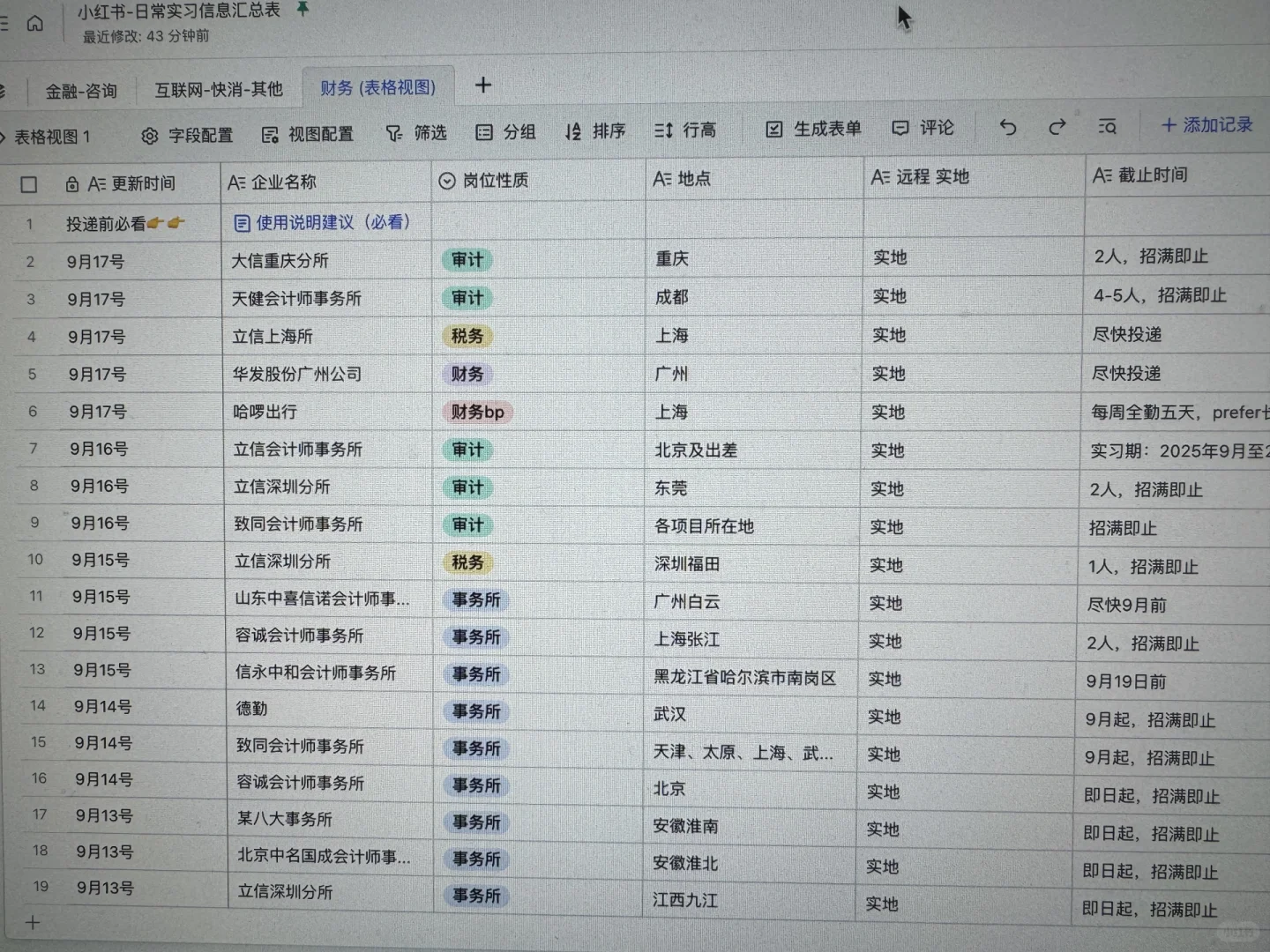Select the 北京及出差 location cell
The width and height of the screenshot is (1270, 952).
pos(753,450)
